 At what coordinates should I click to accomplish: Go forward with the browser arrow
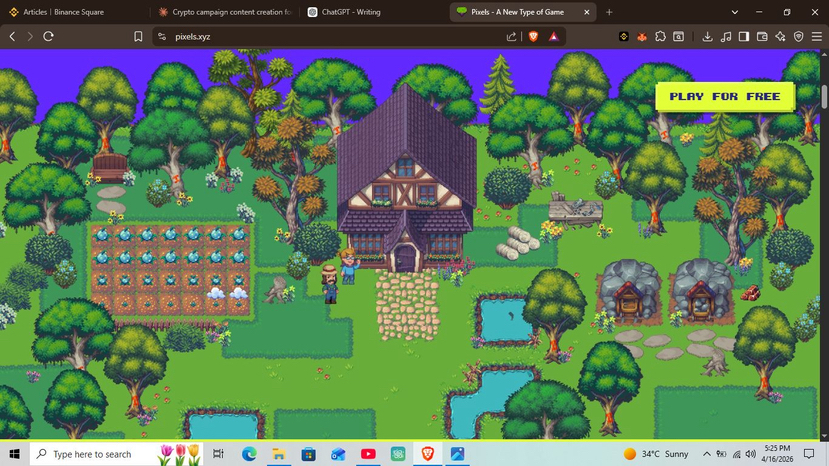[30, 36]
